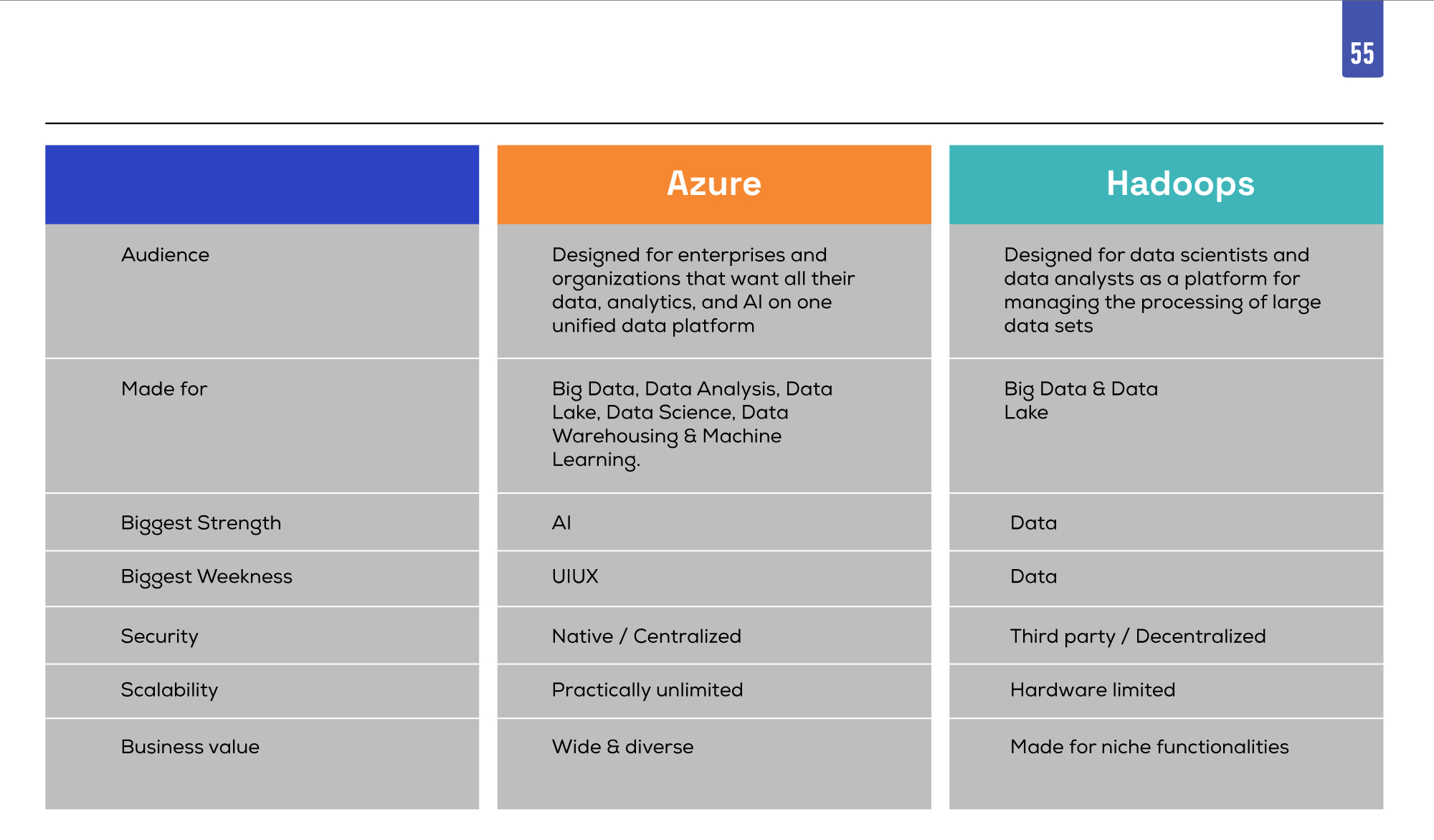Select the Security row label
Screen dimensions: 1434x840
click(x=159, y=636)
